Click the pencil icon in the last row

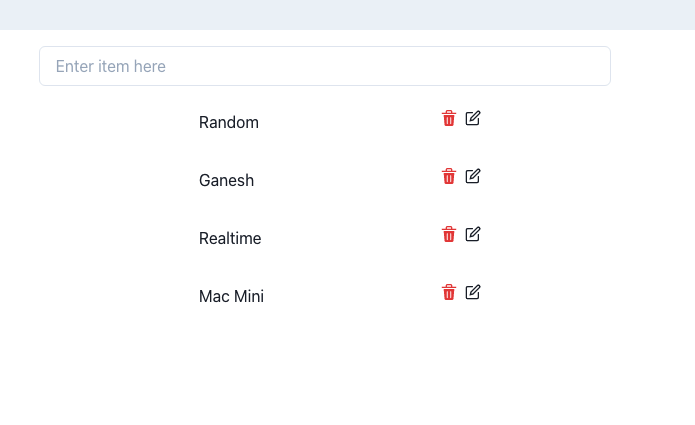click(473, 292)
